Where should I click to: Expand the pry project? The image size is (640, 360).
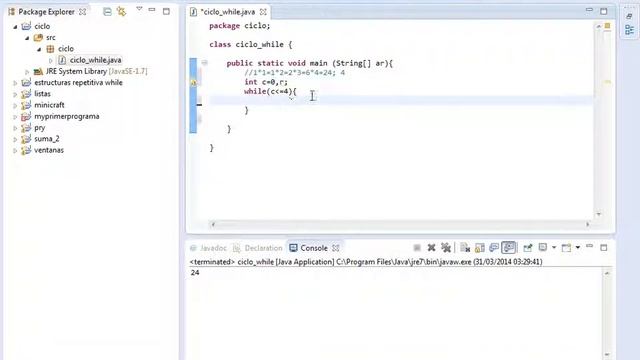15,128
